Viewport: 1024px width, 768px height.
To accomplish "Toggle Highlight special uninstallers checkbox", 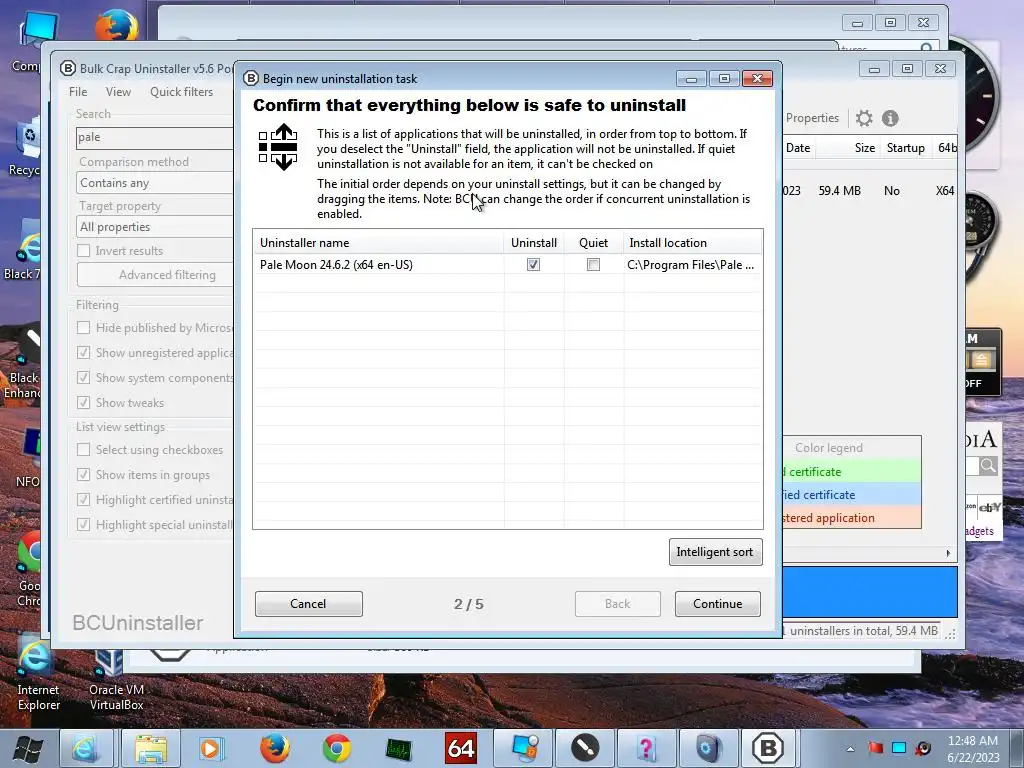I will [x=83, y=524].
